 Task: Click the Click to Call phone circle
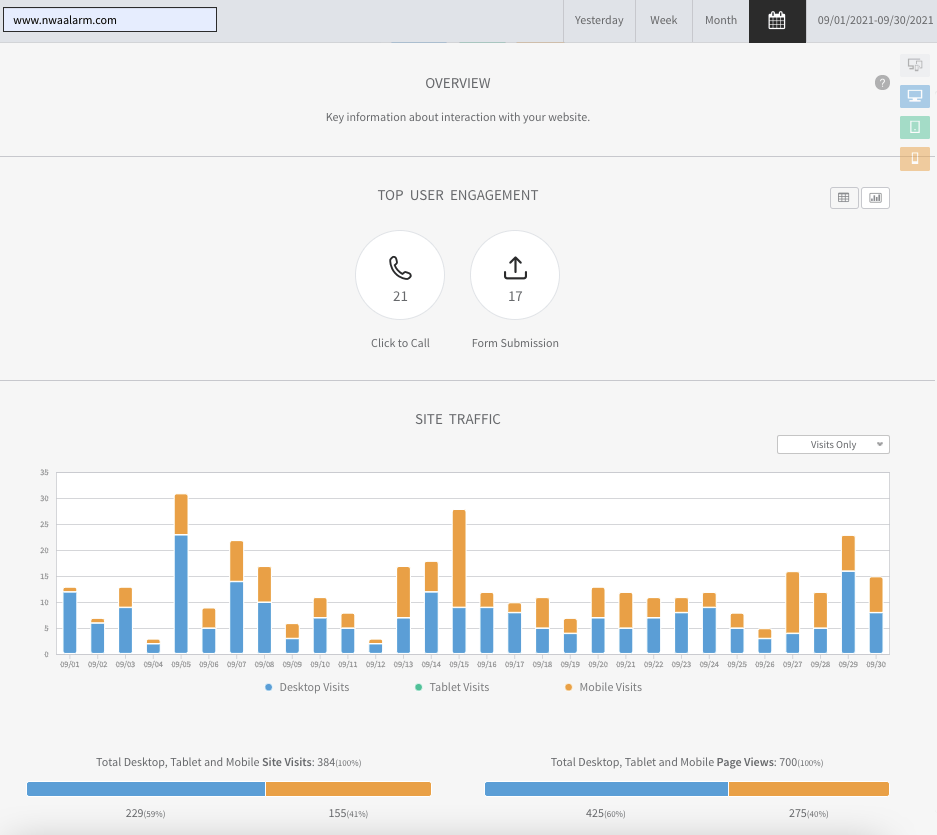point(400,275)
